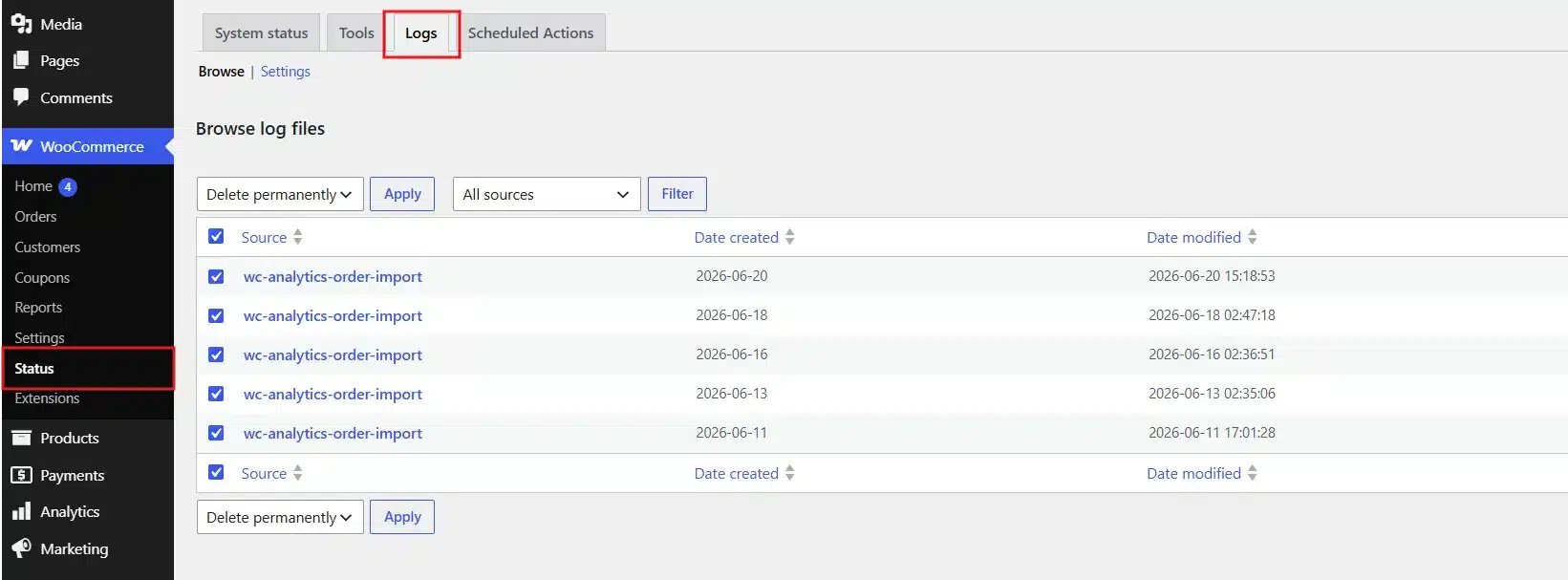Click the Media icon in sidebar

pos(21,24)
